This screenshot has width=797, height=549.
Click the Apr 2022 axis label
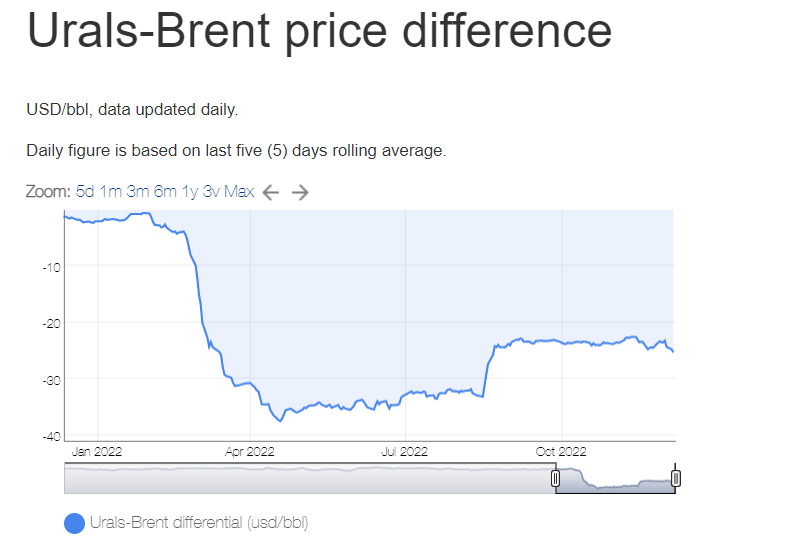[x=249, y=452]
